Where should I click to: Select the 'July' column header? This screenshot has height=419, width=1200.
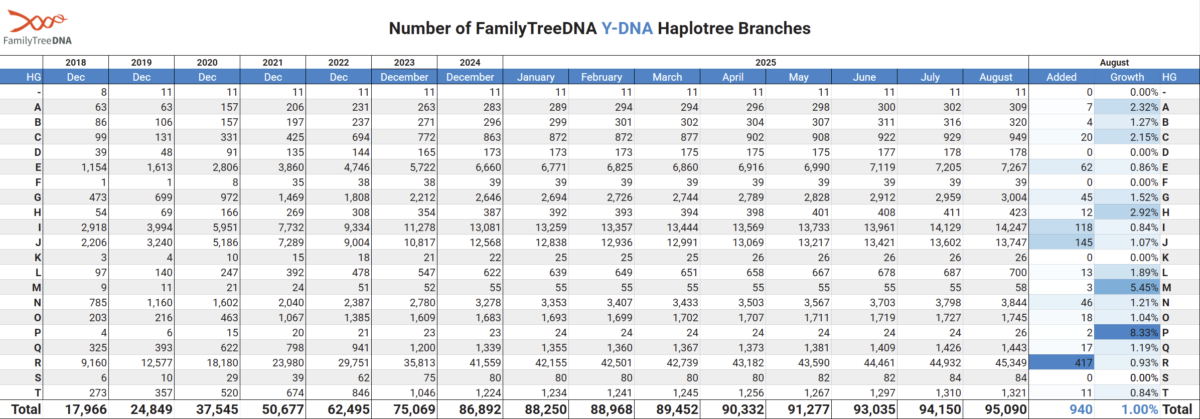click(x=930, y=77)
